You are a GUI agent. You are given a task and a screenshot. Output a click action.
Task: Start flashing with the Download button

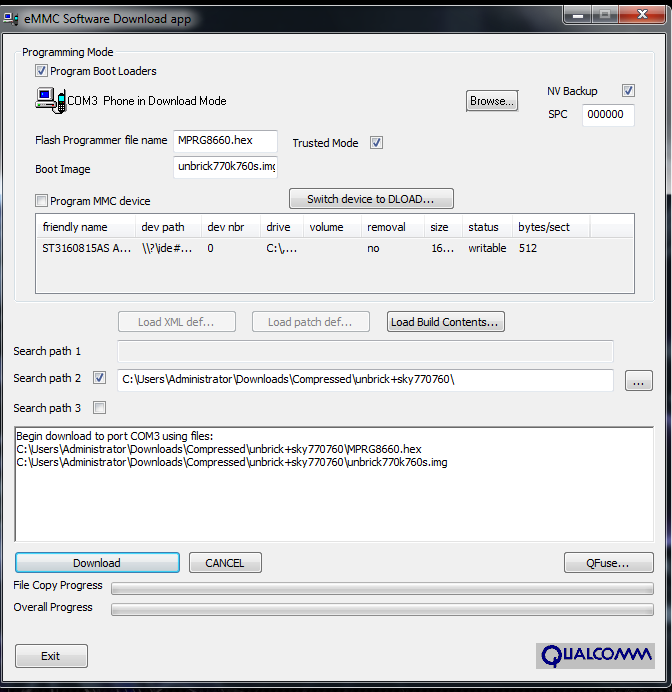[97, 563]
